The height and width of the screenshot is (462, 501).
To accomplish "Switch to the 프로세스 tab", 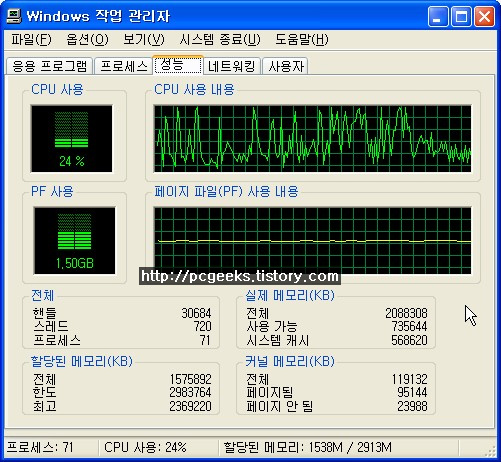I will pos(124,66).
